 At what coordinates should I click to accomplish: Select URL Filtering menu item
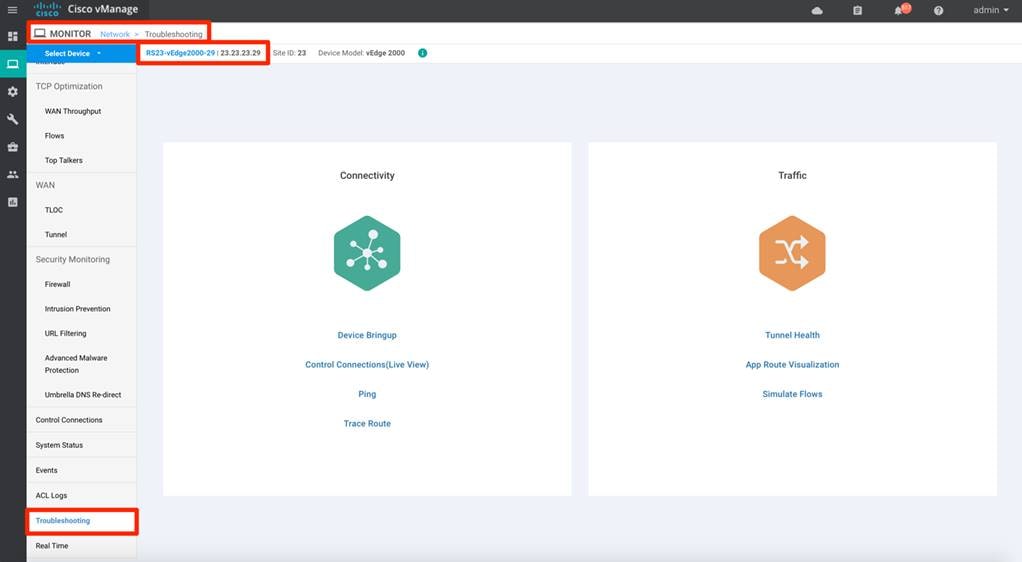(x=65, y=333)
